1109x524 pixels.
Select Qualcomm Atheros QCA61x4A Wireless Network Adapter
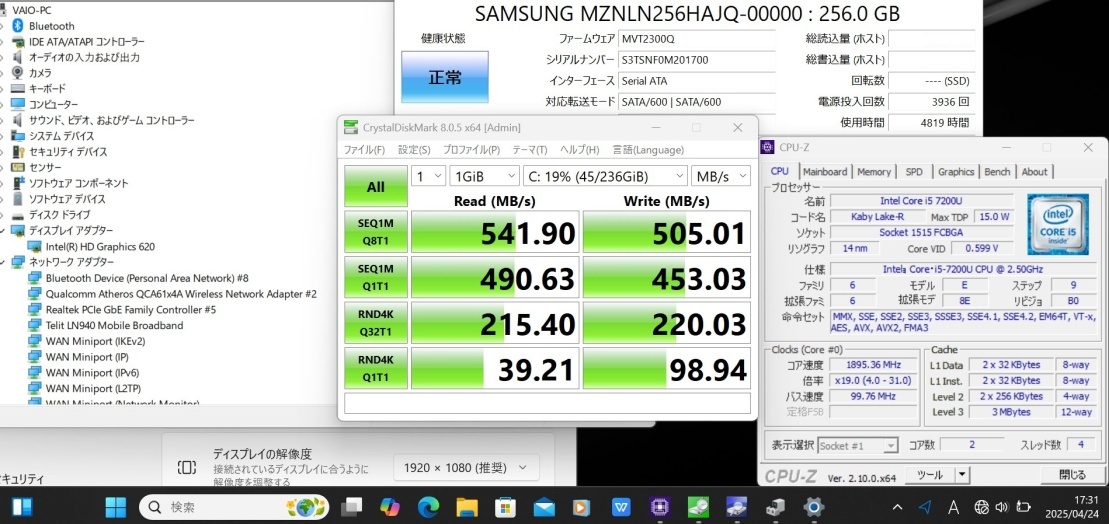181,294
